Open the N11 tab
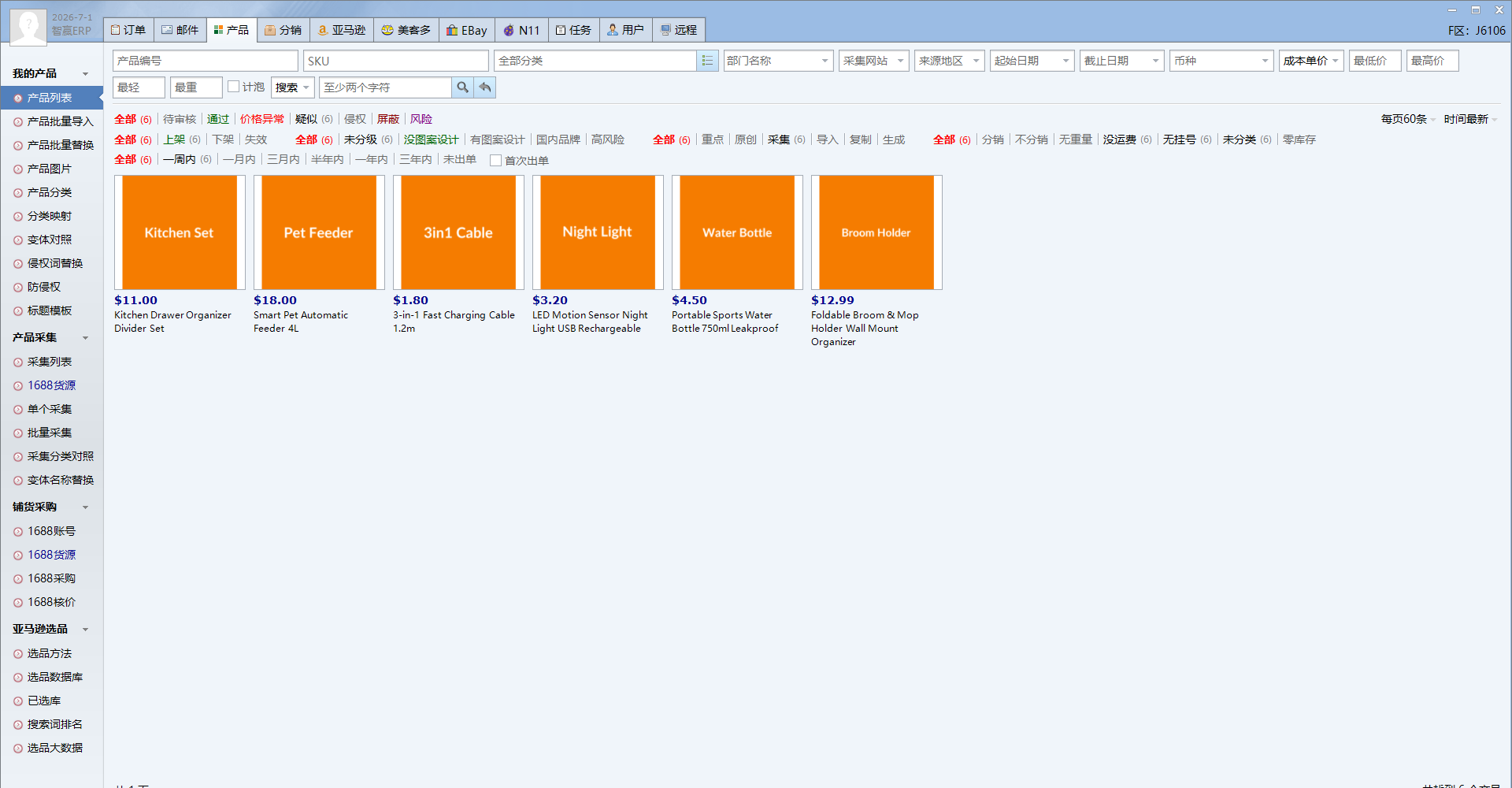 [521, 30]
